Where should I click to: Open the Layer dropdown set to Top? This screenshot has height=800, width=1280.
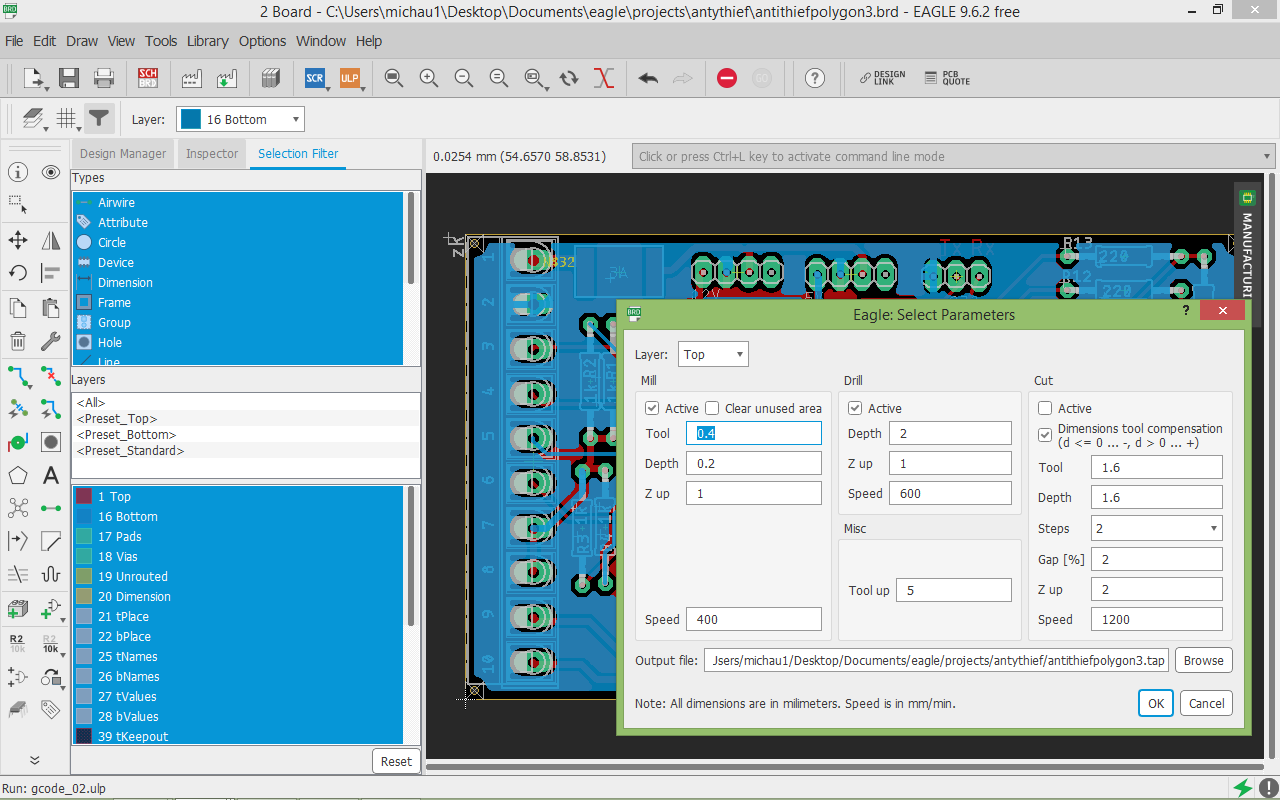[x=713, y=355]
